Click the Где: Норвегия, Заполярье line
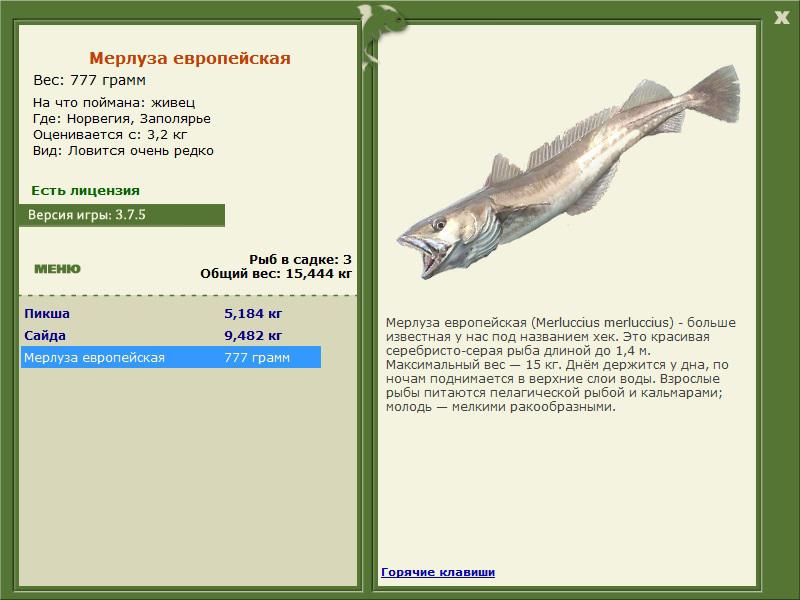The image size is (800, 600). [x=121, y=119]
